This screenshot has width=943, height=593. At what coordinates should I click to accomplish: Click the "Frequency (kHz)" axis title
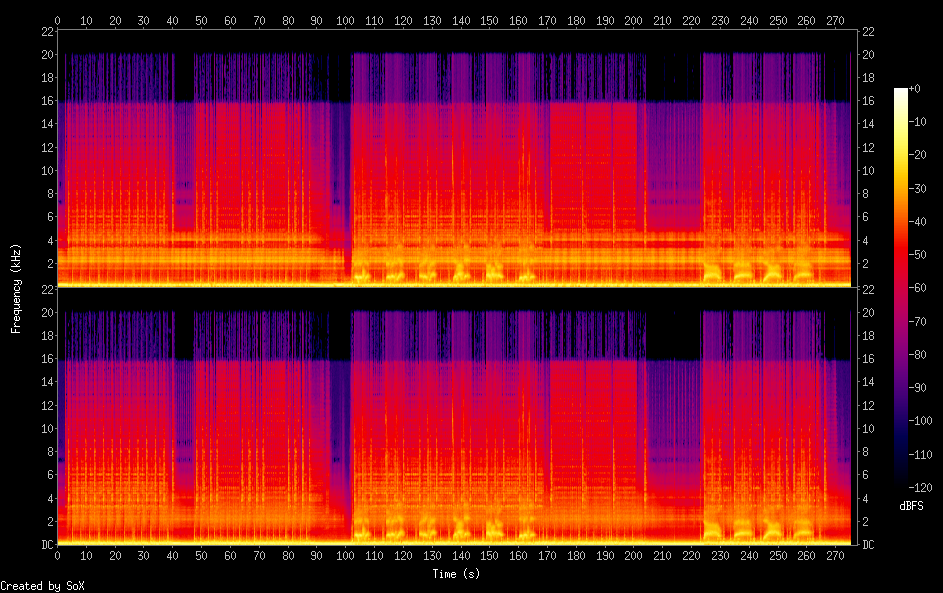point(16,289)
